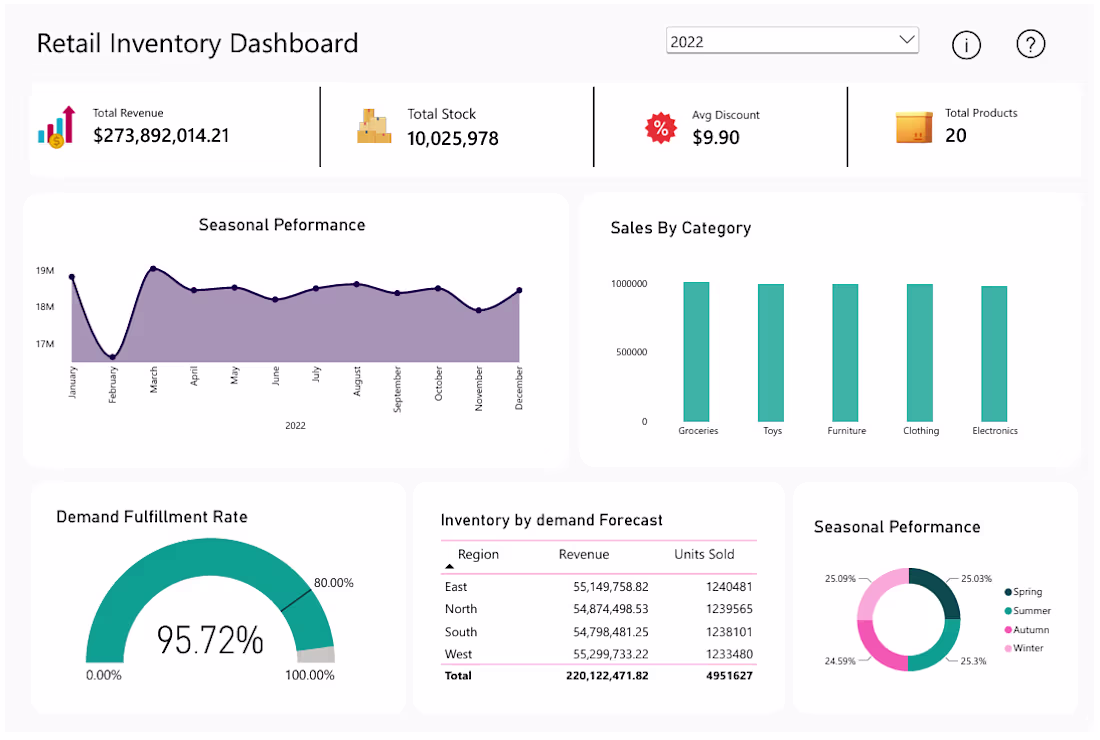Screen dimensions: 1100x740
Task: Sort table by Revenue column header
Action: click(584, 554)
